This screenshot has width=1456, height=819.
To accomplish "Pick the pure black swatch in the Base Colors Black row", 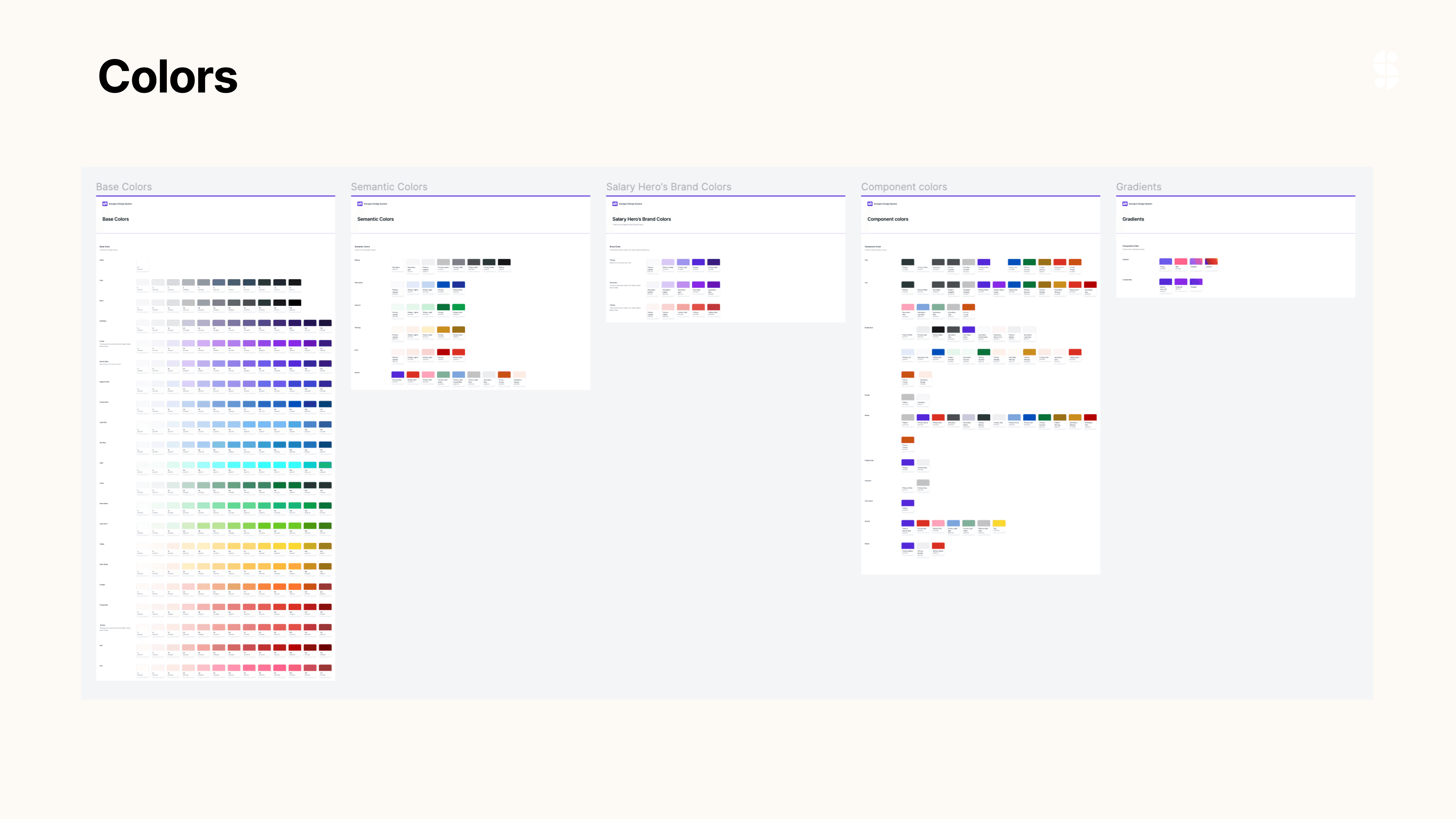I will [x=295, y=303].
